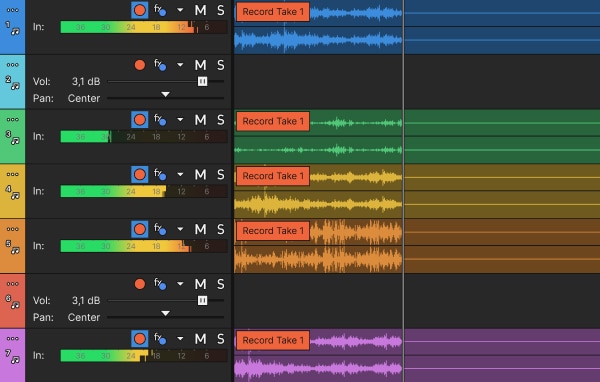Viewport: 600px width, 382px height.
Task: Solo track 5
Action: (221, 229)
